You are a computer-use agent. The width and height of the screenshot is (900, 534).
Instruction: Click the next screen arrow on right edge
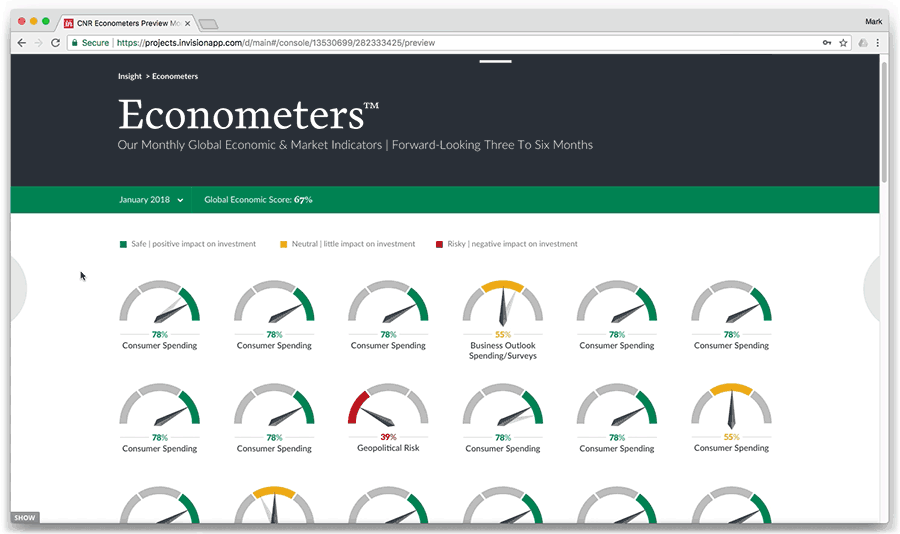872,289
